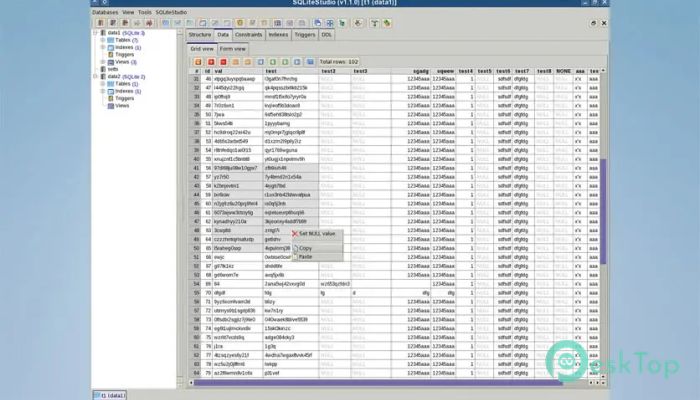Switch to the DDL tab
The height and width of the screenshot is (400, 700).
point(326,35)
